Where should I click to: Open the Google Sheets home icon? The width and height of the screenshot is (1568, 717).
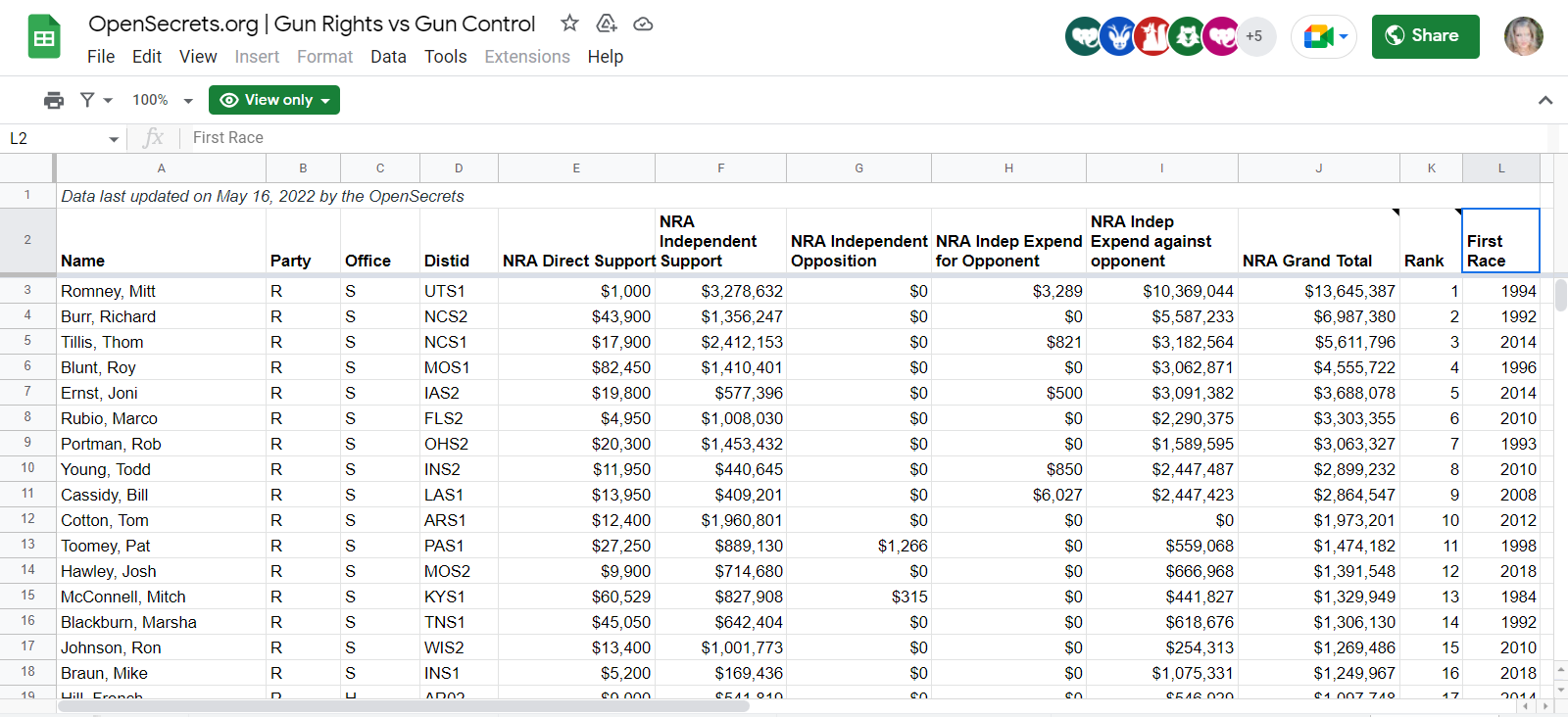click(44, 37)
